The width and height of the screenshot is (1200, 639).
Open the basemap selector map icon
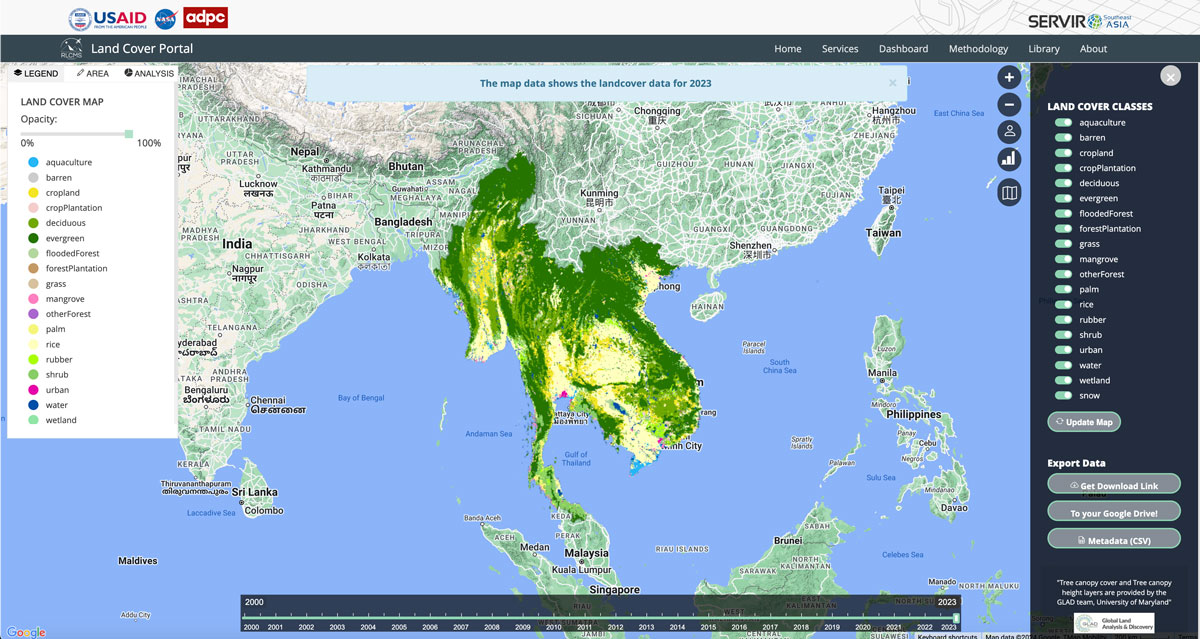coord(1009,192)
